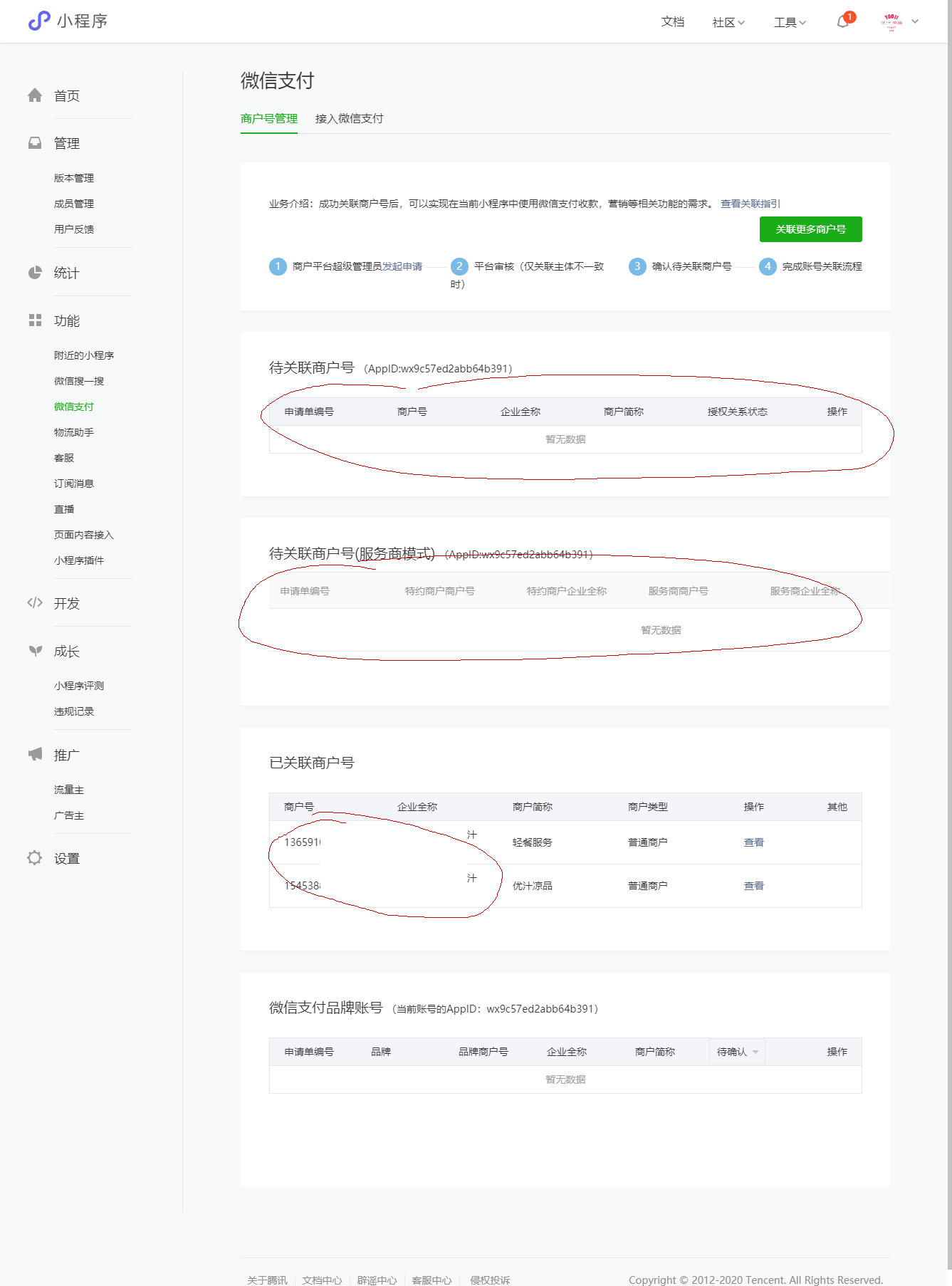Click the 管理 inbox icon
Viewport: 952px width, 1286px height.
point(35,143)
